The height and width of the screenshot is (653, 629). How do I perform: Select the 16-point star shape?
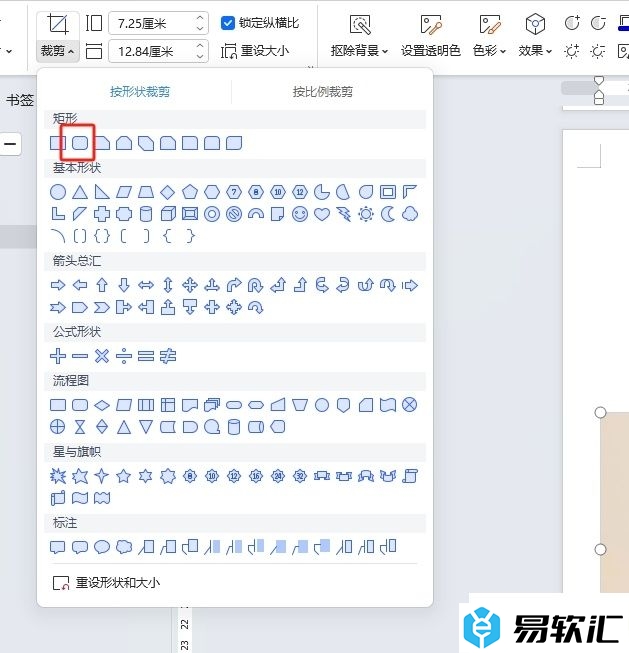[256, 476]
